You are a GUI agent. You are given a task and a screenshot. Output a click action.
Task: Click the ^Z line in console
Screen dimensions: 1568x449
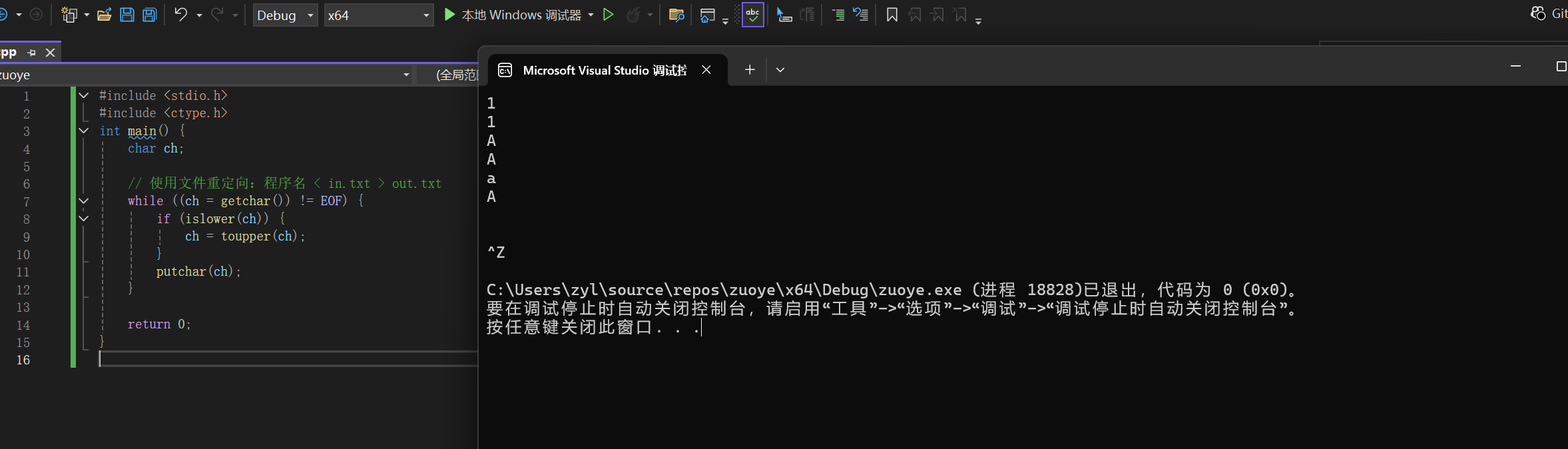click(496, 252)
